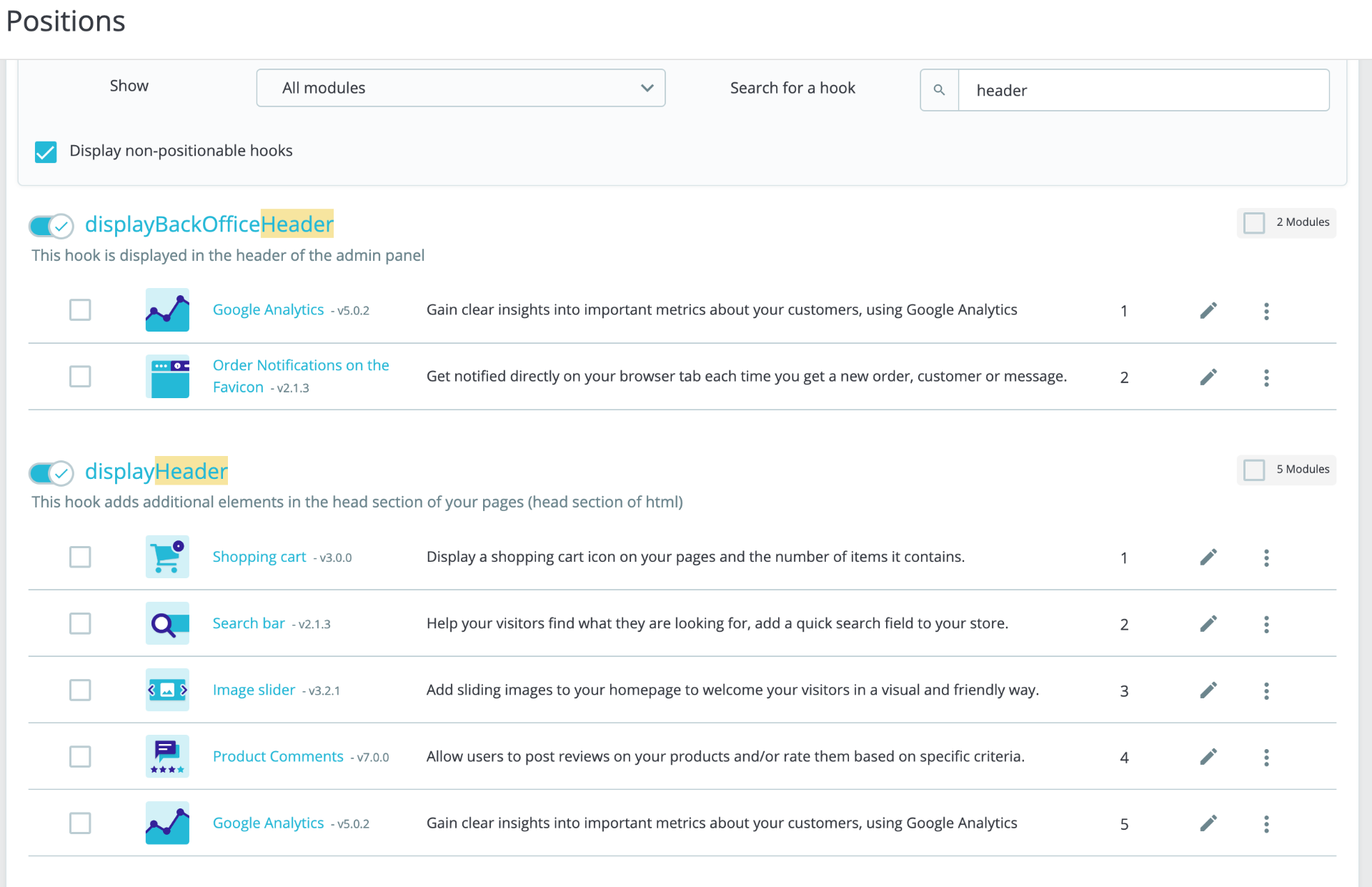Click Image slider module icon
The width and height of the screenshot is (1372, 887).
tap(167, 690)
